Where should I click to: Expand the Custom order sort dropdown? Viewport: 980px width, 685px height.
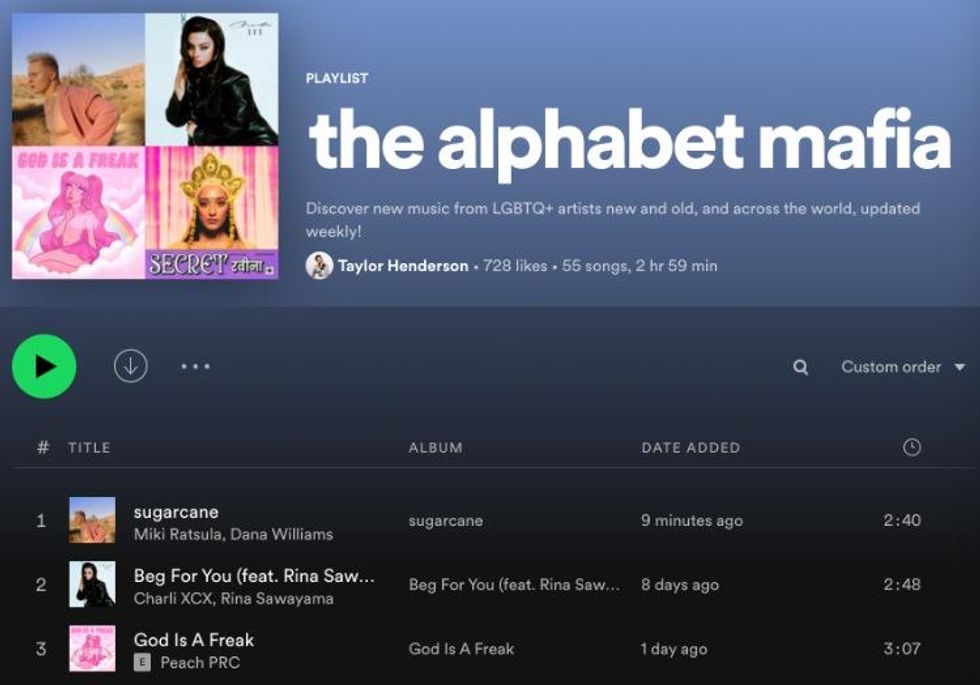point(902,367)
